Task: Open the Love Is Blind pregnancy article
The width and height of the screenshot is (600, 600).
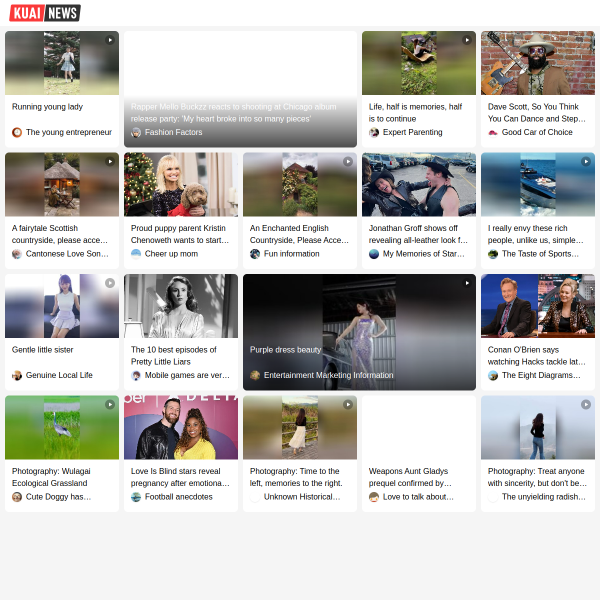Action: [x=180, y=477]
